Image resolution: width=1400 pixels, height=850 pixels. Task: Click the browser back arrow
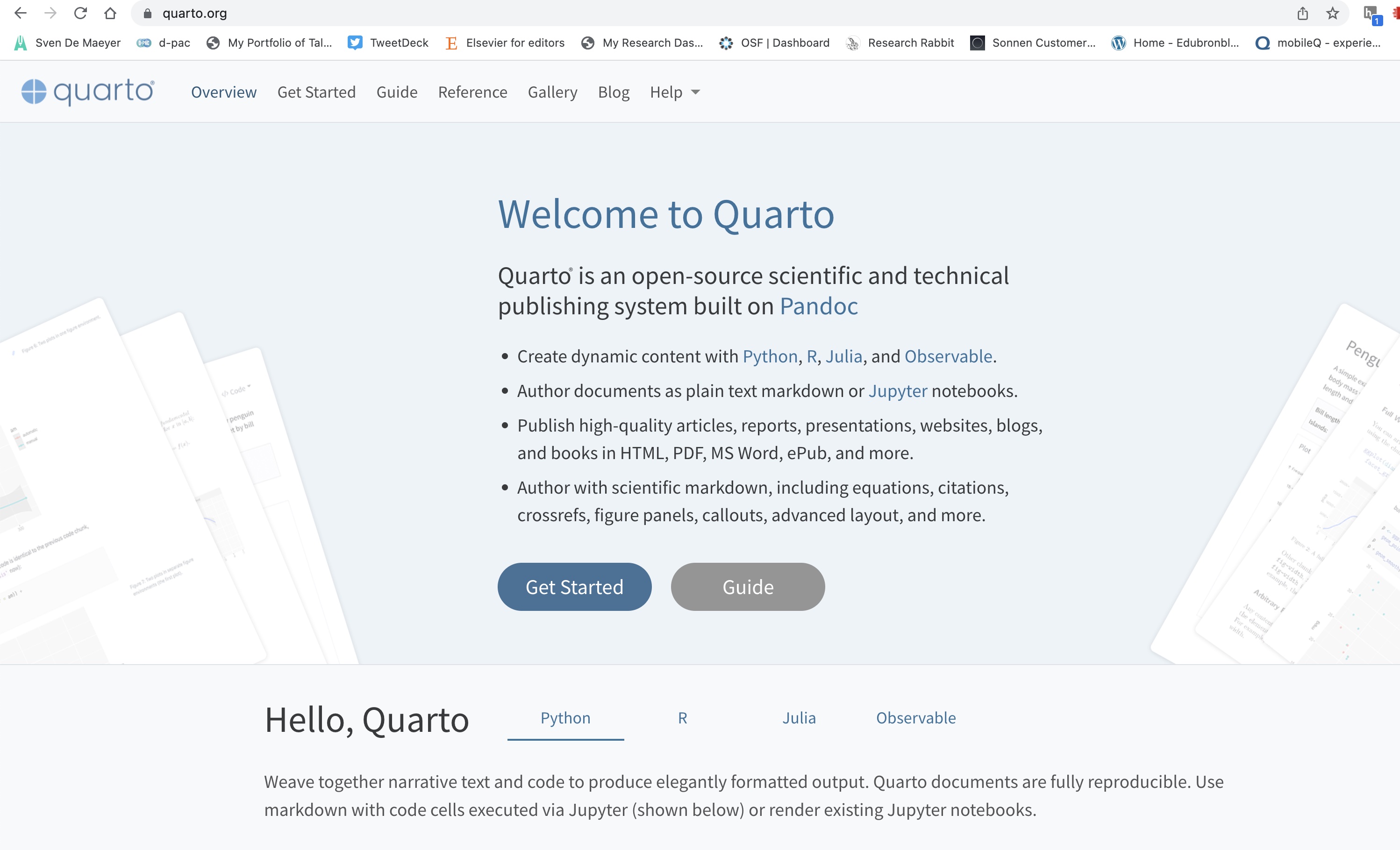(21, 13)
